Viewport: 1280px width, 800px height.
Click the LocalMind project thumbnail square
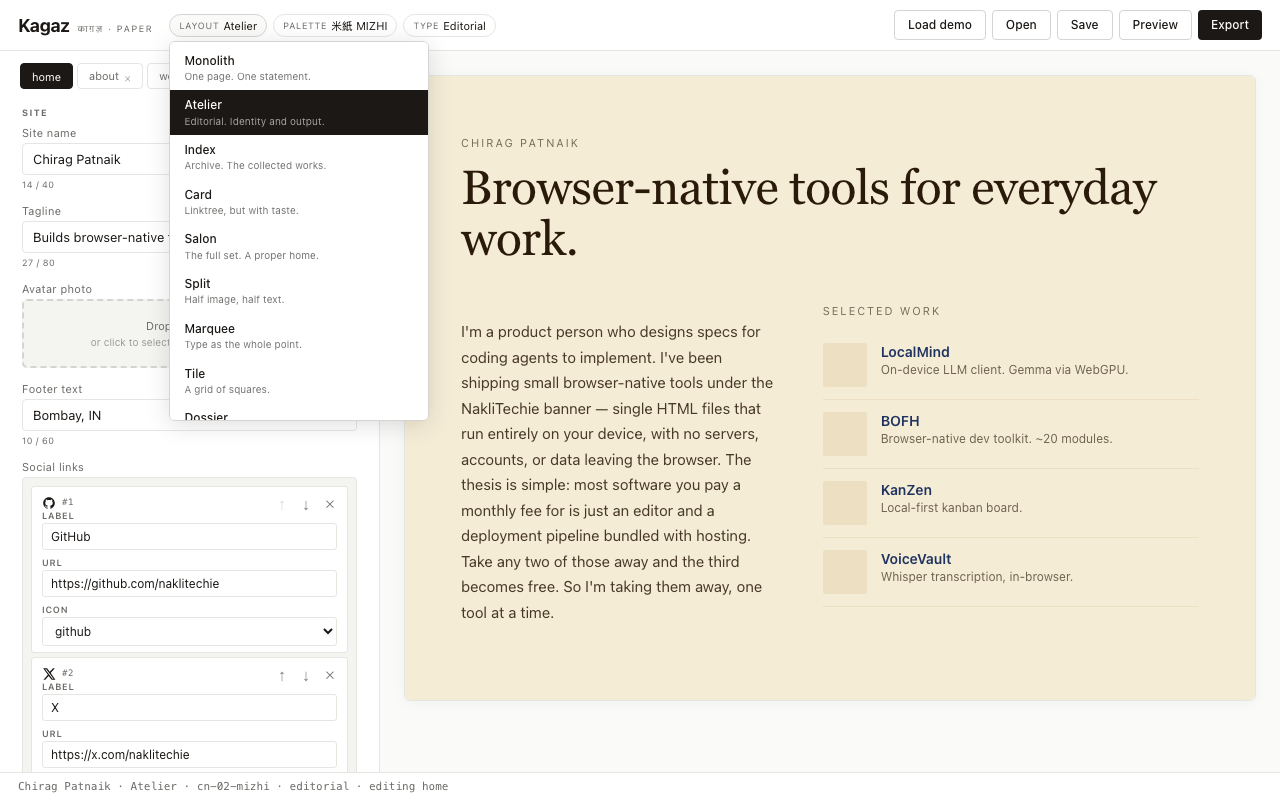(x=845, y=365)
